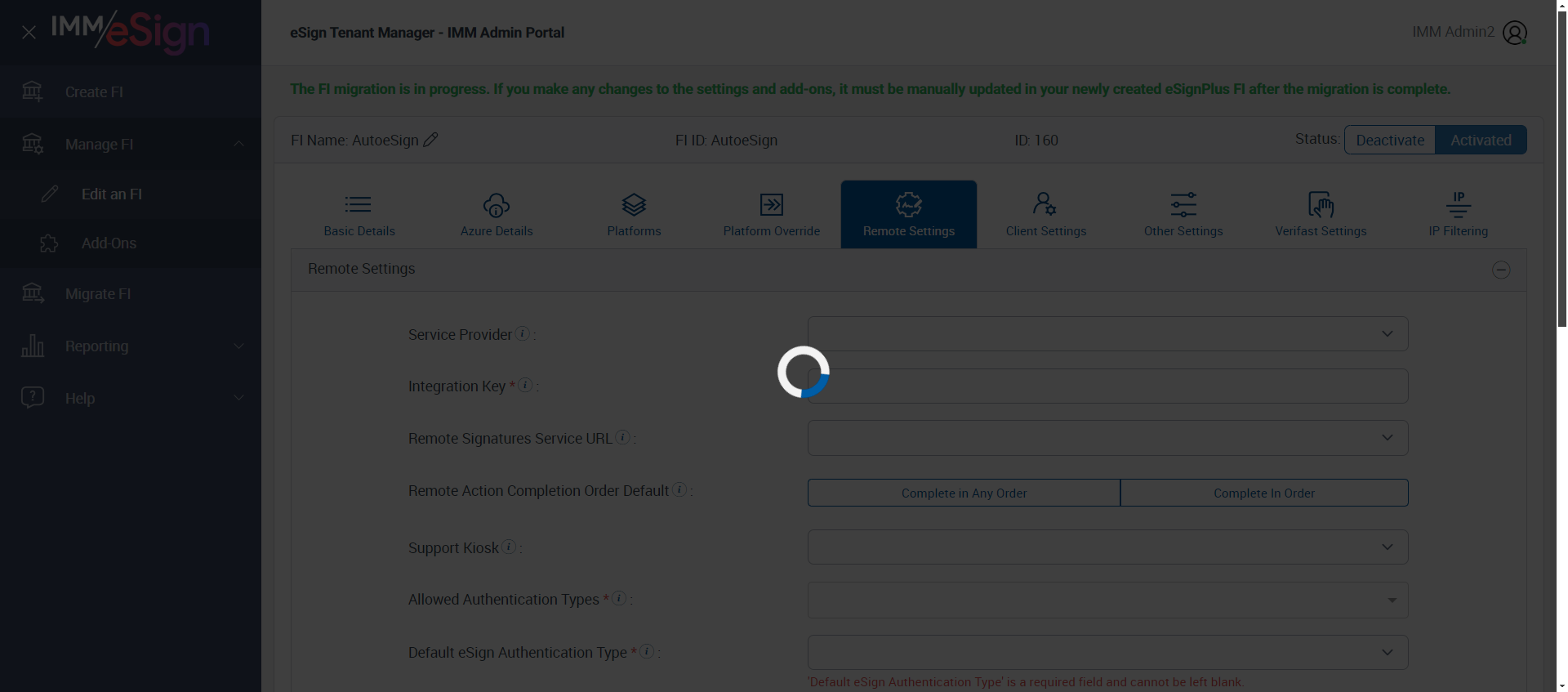Open the Support Kiosk dropdown
Image resolution: width=1568 pixels, height=692 pixels.
(x=1107, y=547)
